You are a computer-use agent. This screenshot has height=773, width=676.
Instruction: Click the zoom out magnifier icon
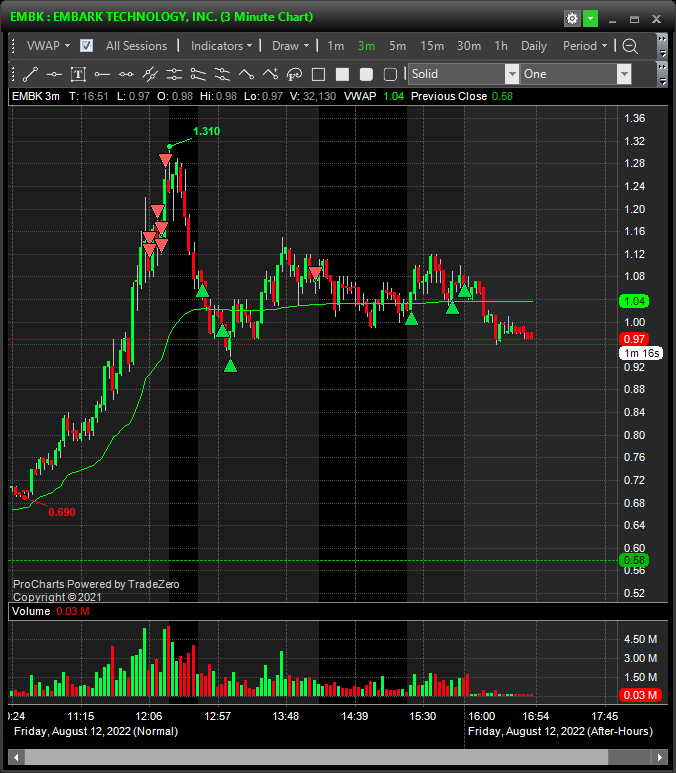(x=630, y=46)
